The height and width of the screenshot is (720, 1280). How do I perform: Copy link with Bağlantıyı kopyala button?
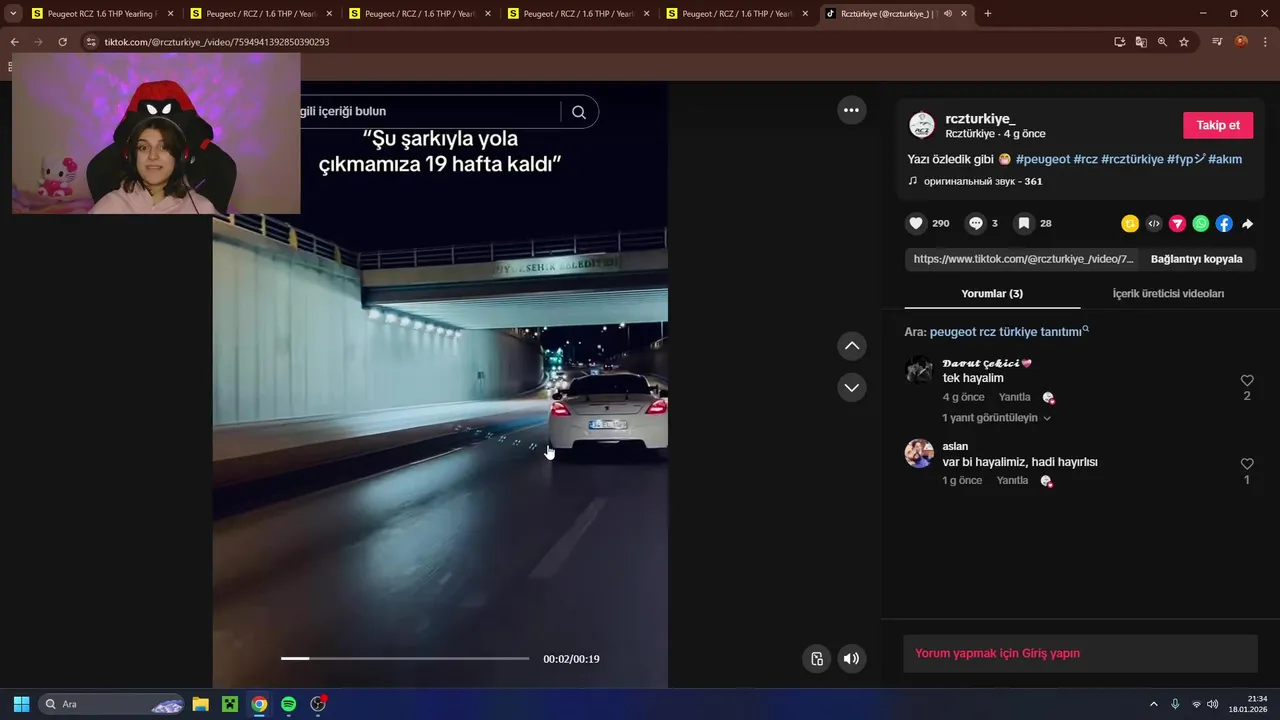1196,259
